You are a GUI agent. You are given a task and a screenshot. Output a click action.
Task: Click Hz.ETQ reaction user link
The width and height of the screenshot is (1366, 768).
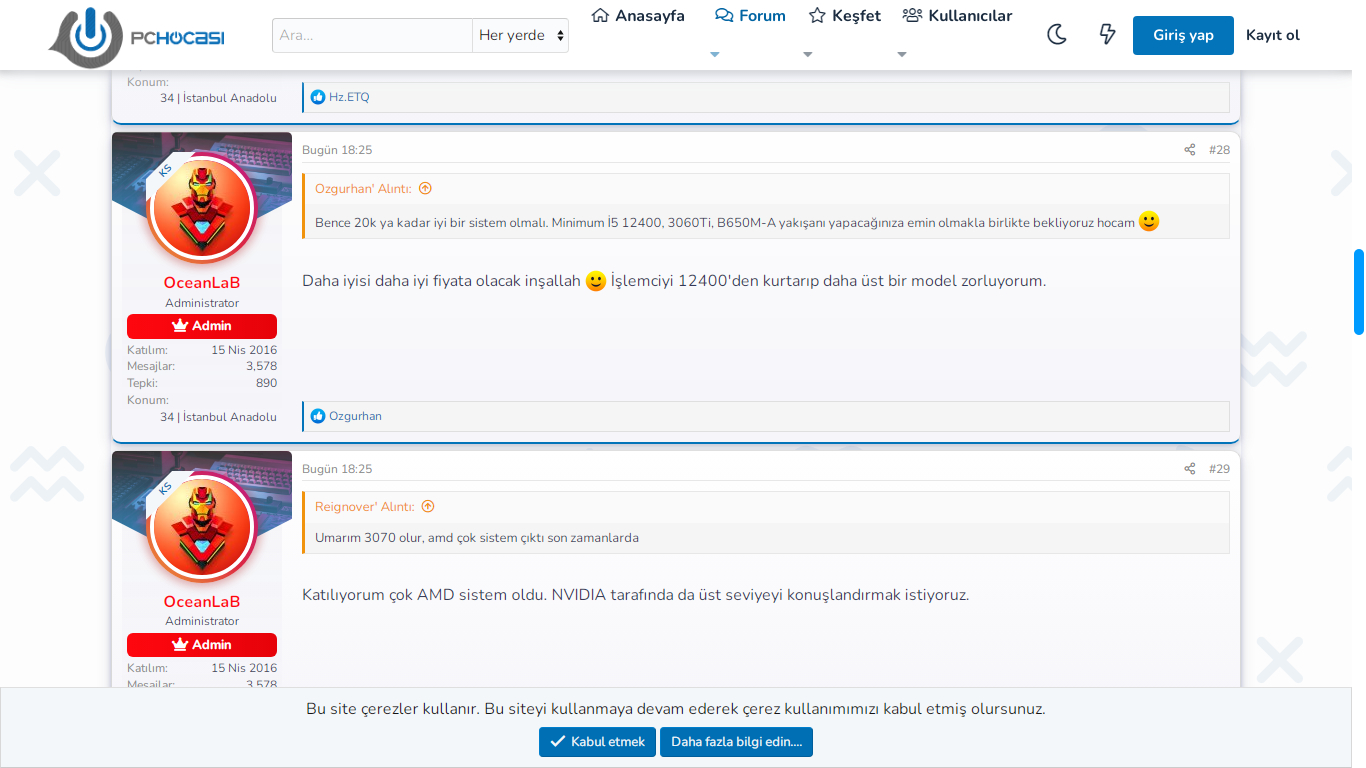click(x=349, y=97)
